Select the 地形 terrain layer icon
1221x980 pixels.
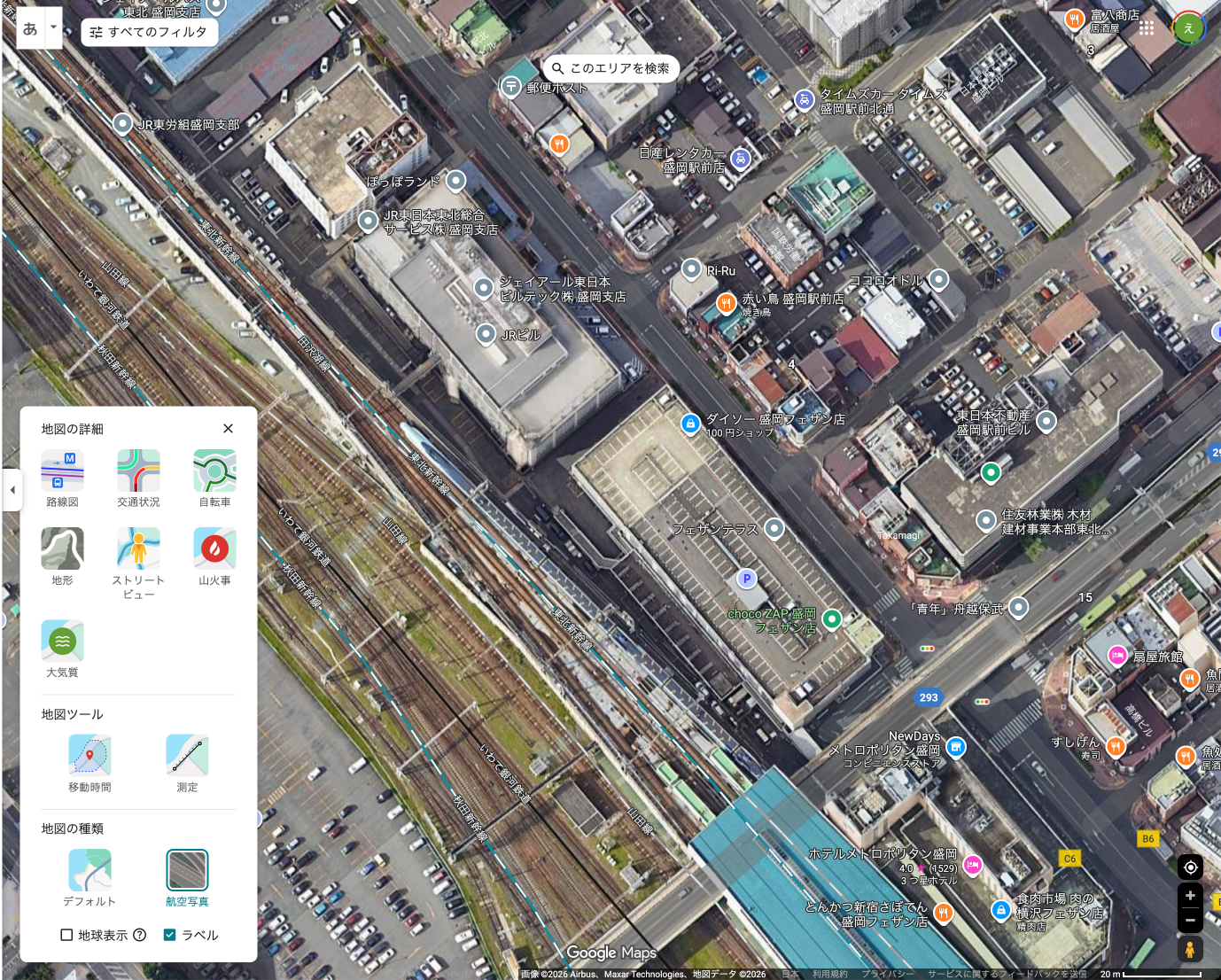coord(62,548)
